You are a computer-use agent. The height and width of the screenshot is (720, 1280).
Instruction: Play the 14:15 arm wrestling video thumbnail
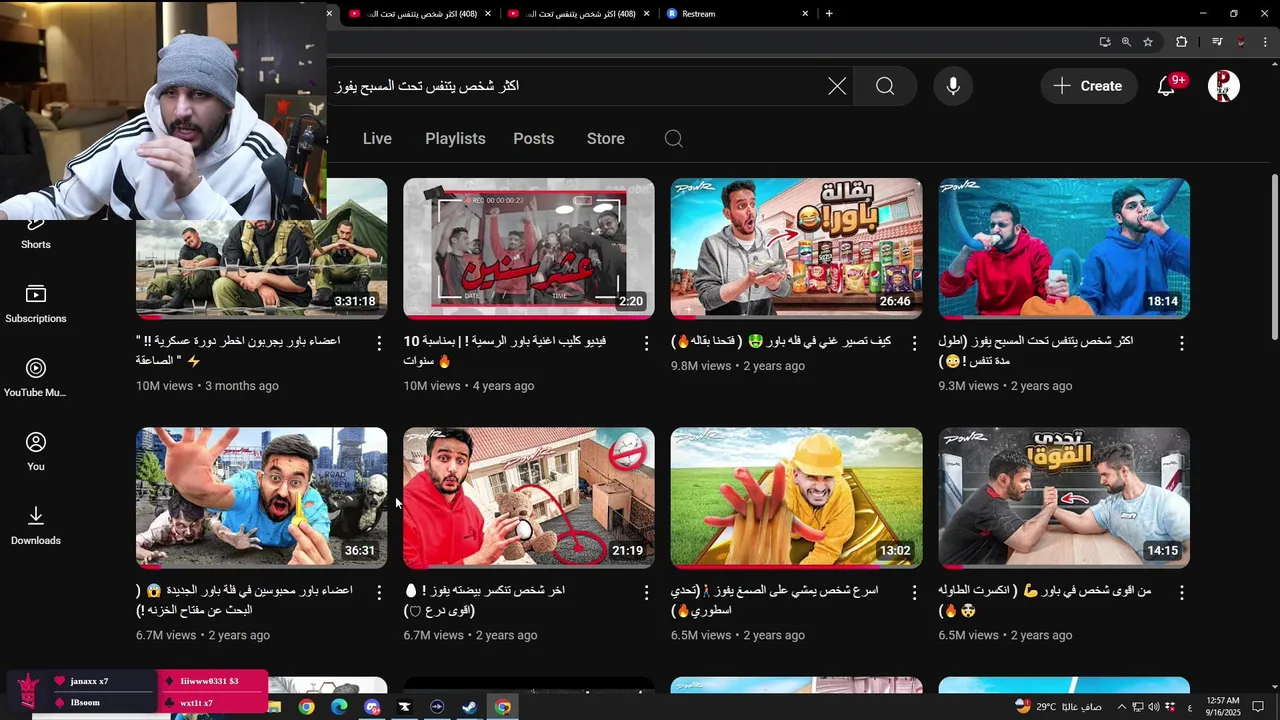(1064, 498)
